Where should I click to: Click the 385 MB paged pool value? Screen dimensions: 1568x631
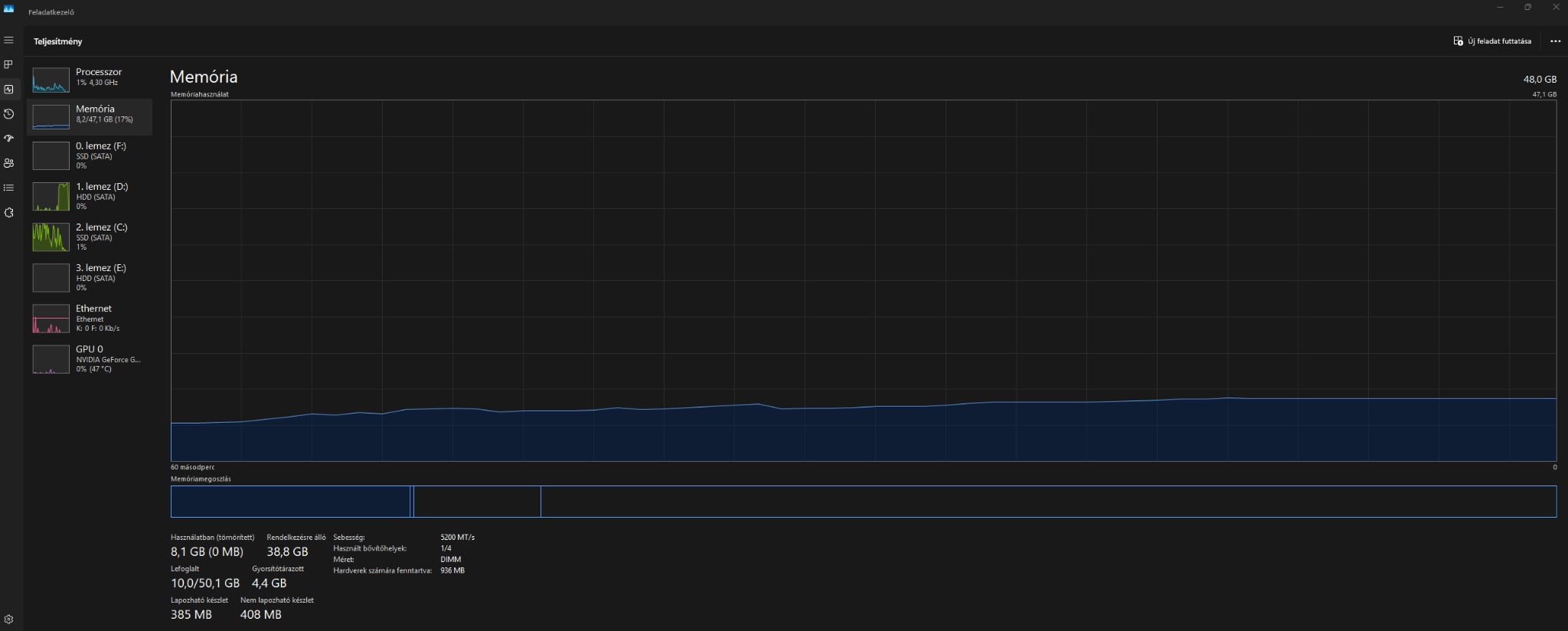[x=191, y=614]
